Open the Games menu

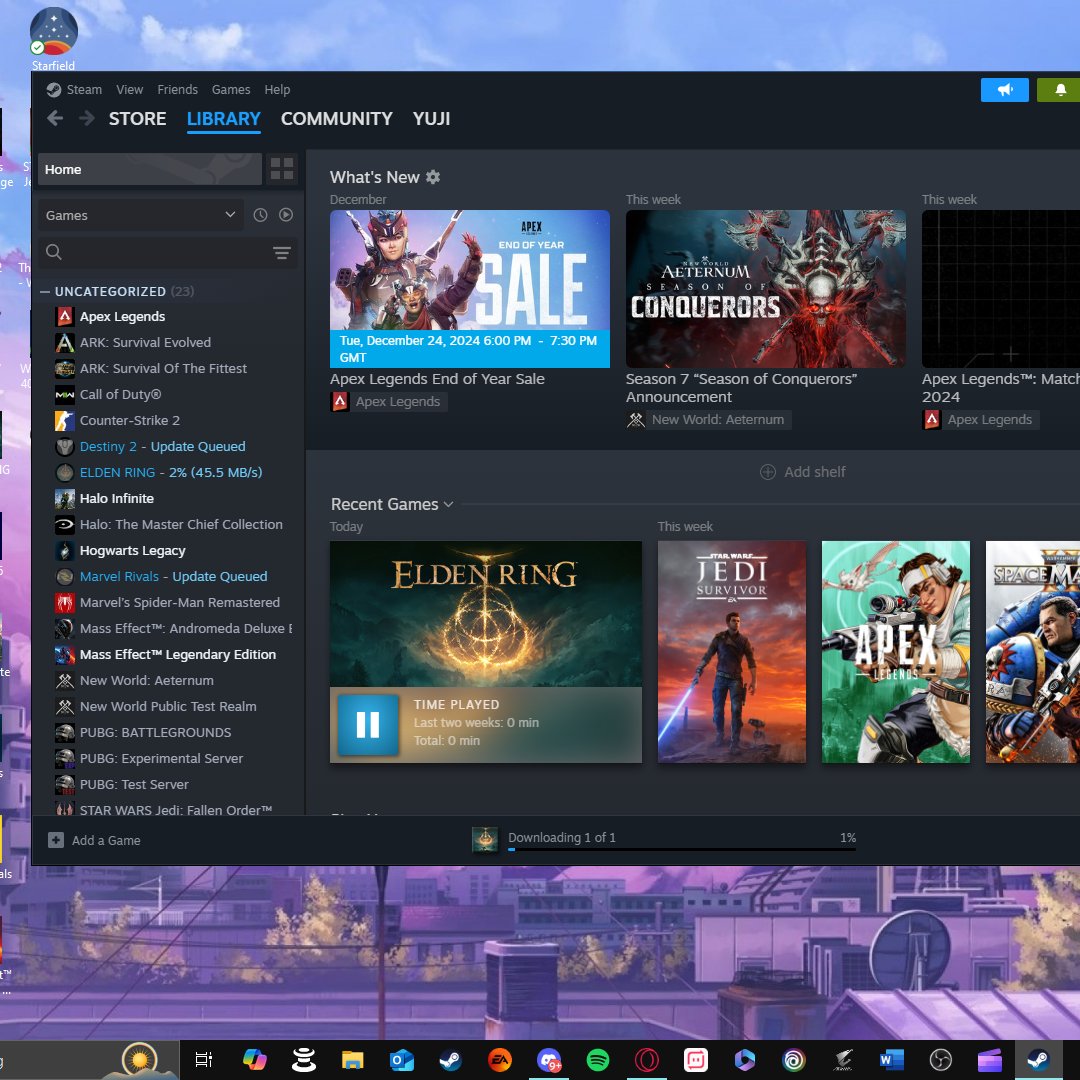click(231, 90)
